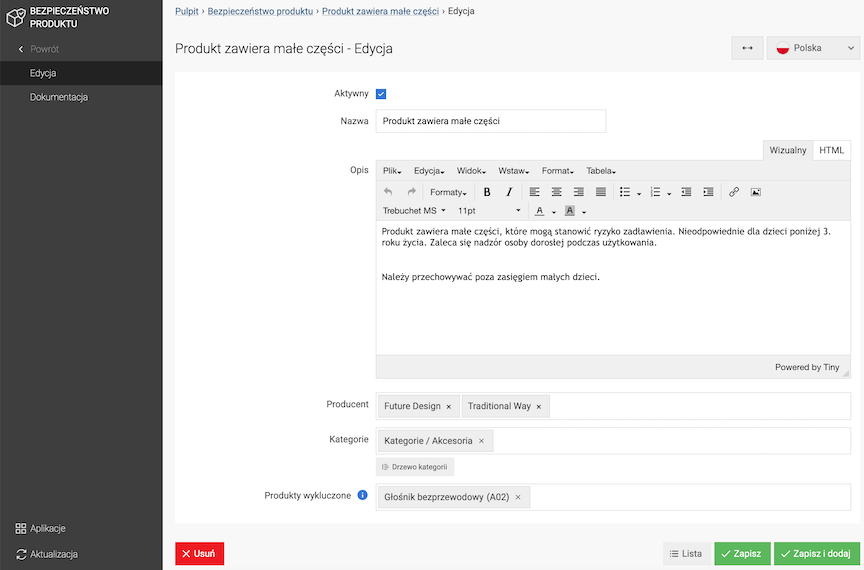Insert an image into the description
The image size is (864, 570).
tap(756, 192)
